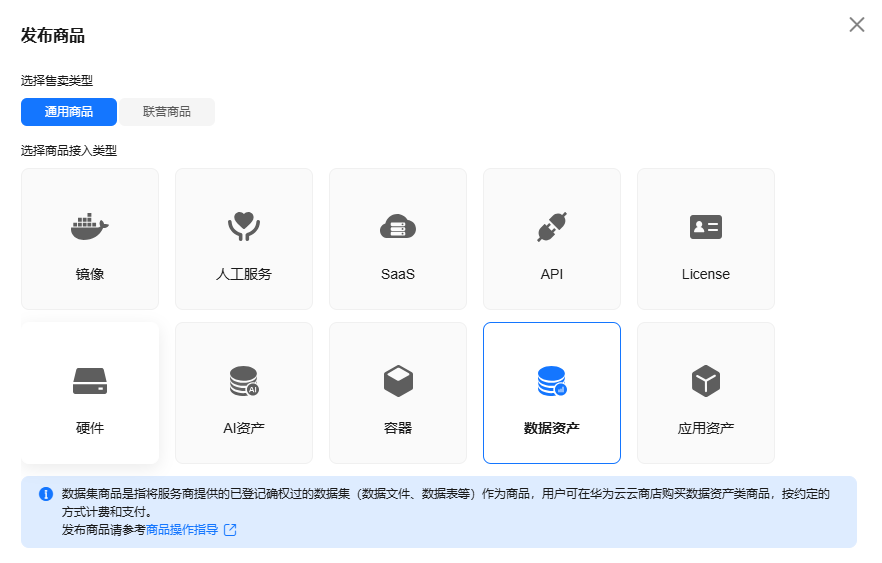This screenshot has height=563, width=882.
Task: Click the 选择商品接入类型 section label
Action: (69, 151)
